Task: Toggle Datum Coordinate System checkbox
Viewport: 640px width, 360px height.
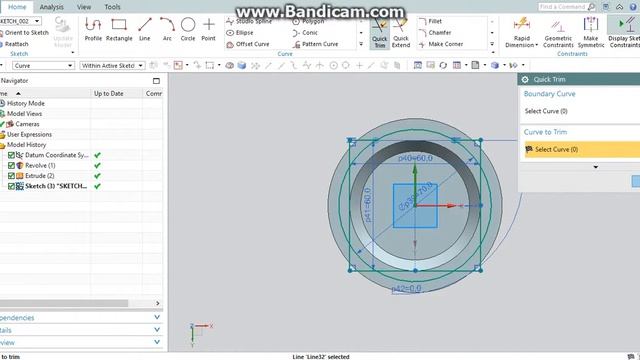Action: point(11,155)
